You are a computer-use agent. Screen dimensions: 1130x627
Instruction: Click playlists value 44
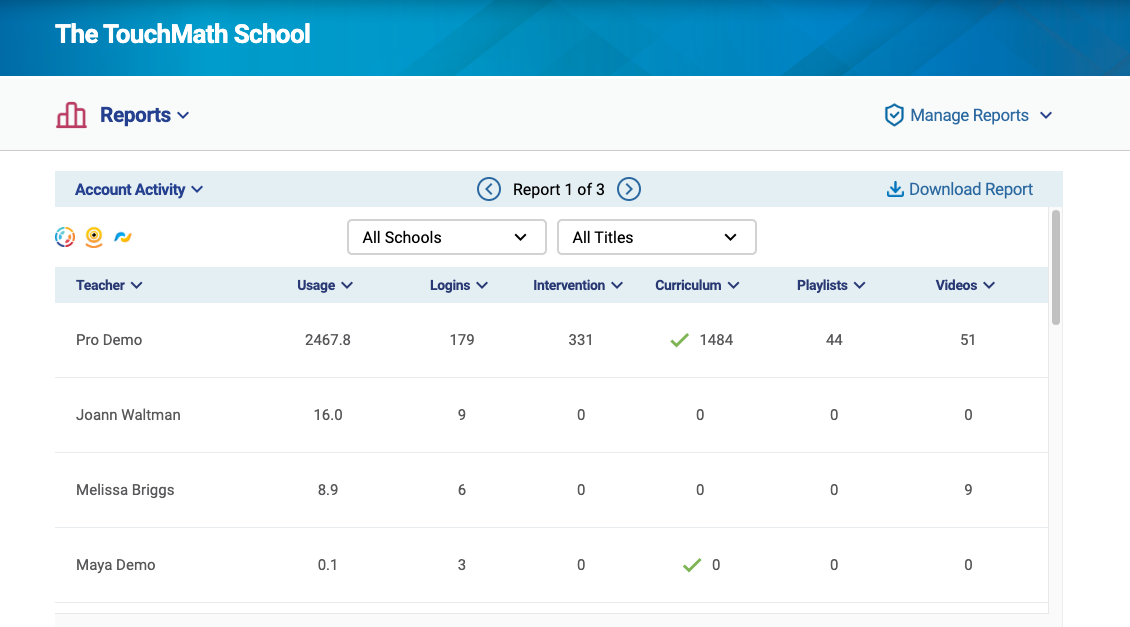click(834, 340)
